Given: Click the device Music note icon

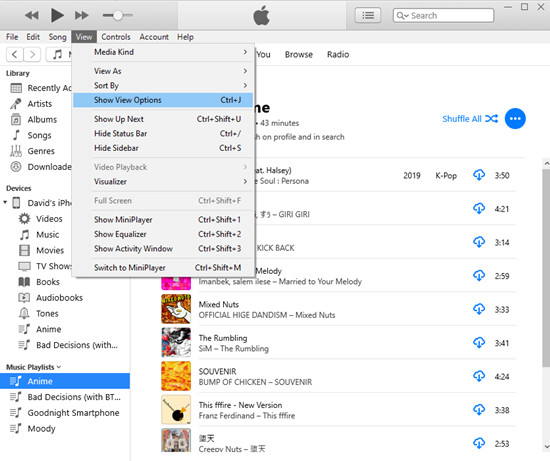Looking at the screenshot, I should click(x=24, y=234).
